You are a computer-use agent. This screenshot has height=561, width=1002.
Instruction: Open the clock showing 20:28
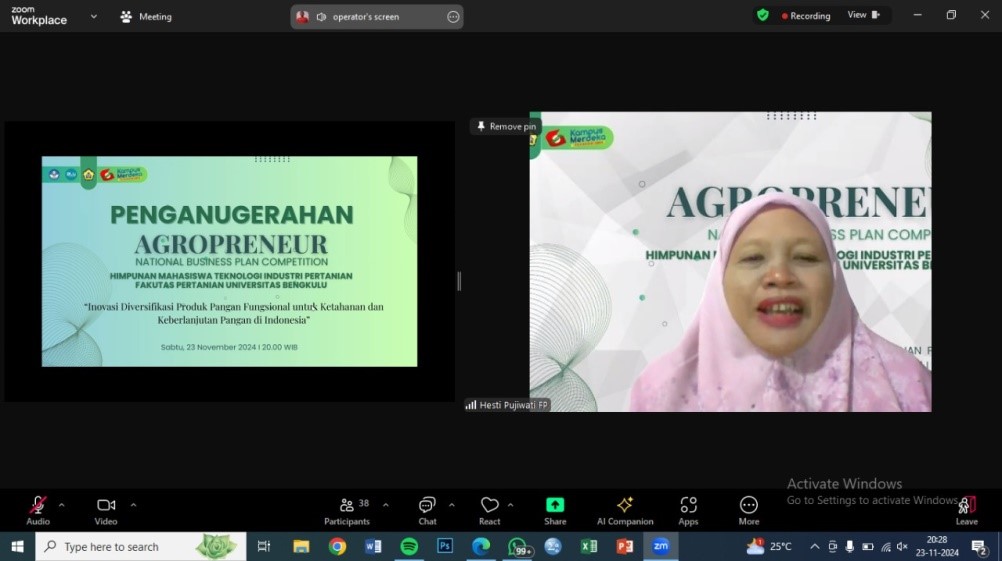point(937,546)
